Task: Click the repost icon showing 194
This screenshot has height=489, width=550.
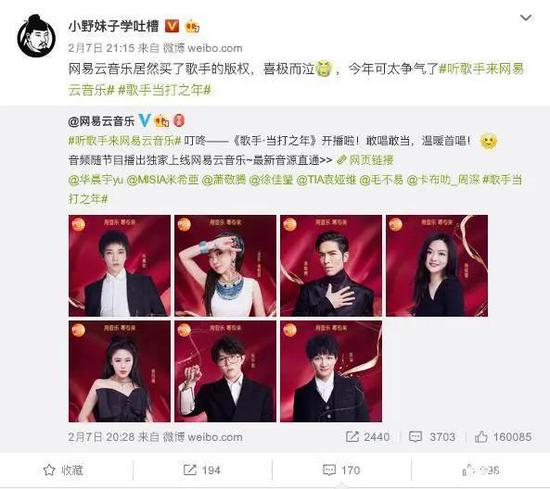Action: point(190,470)
